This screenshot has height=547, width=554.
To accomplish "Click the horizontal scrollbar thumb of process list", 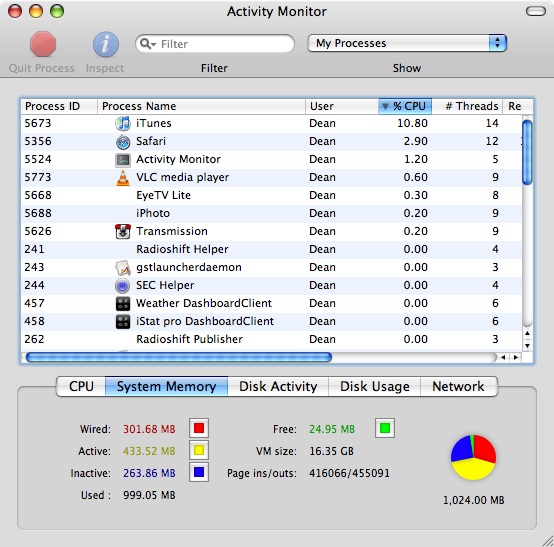I will 179,357.
